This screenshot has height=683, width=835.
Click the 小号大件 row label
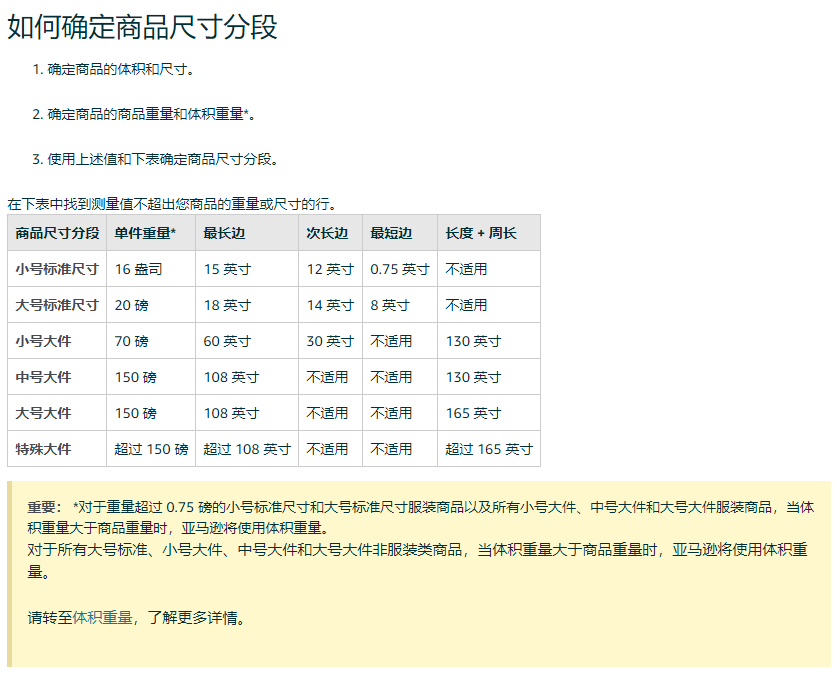click(43, 341)
